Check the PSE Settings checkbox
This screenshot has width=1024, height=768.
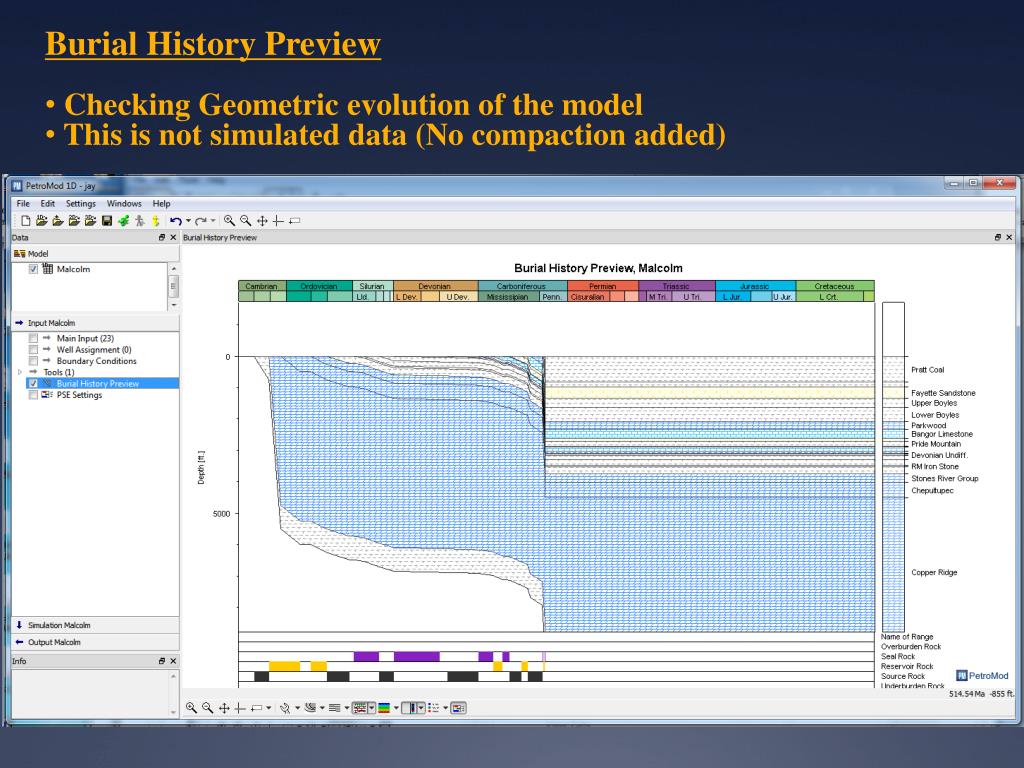(x=33, y=394)
